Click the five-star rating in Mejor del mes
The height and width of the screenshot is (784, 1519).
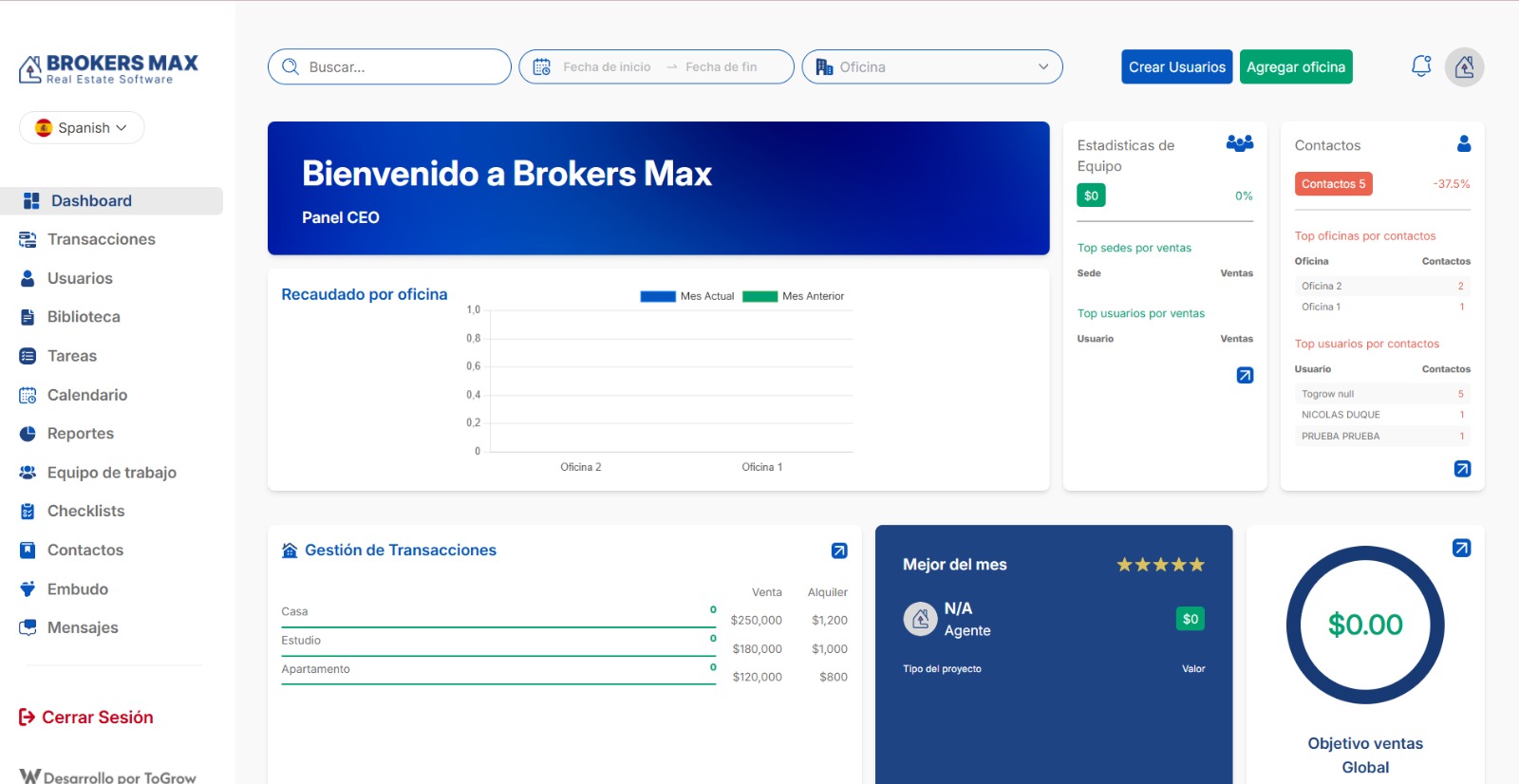pyautogui.click(x=1160, y=565)
